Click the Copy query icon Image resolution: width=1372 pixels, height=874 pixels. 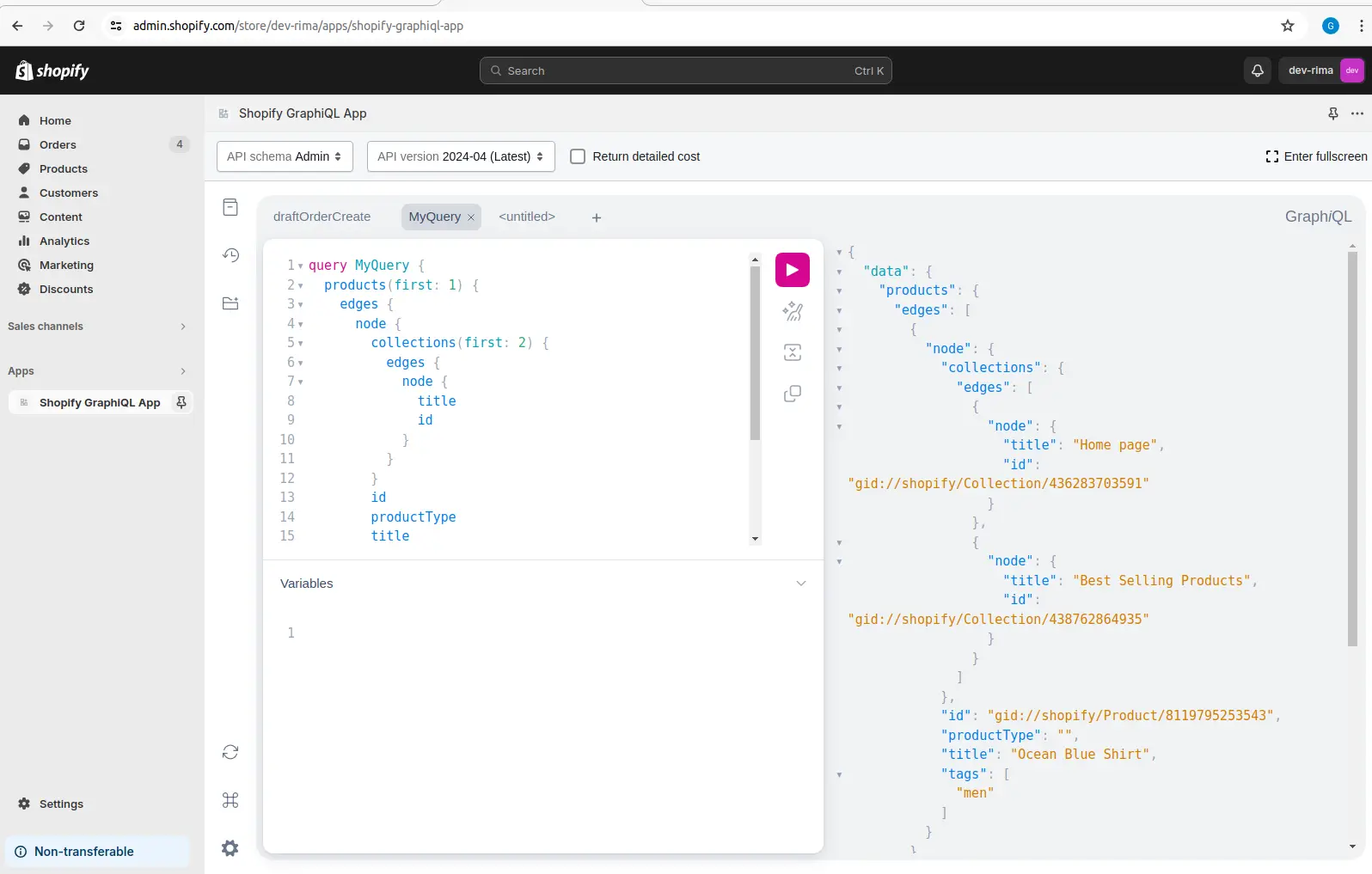click(x=792, y=394)
